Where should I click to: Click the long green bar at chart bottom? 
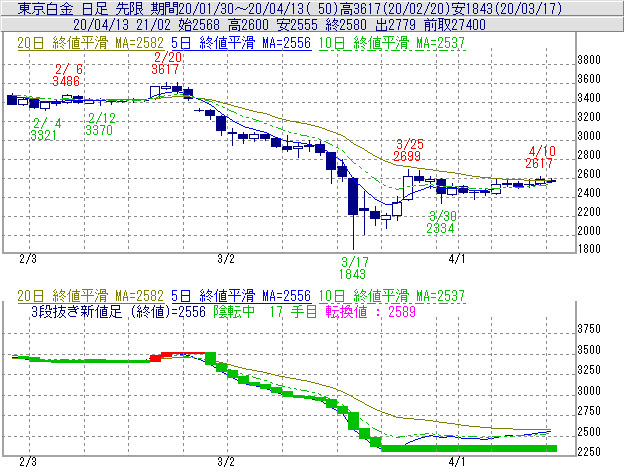pyautogui.click(x=469, y=449)
